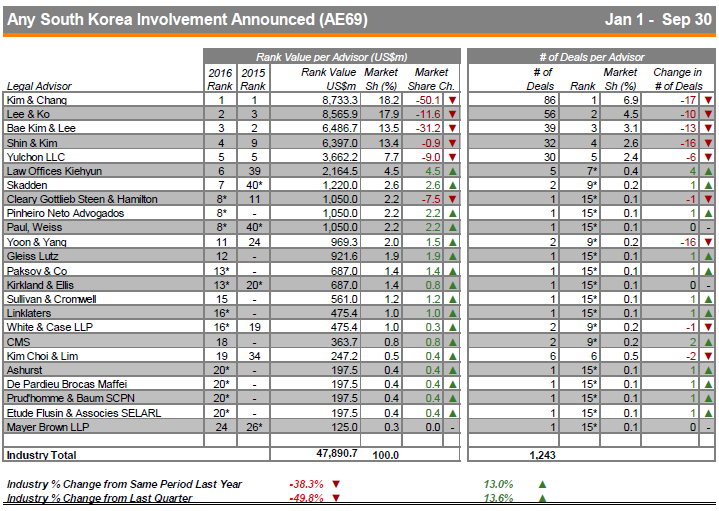The image size is (719, 511).
Task: Select the rank value 6,486.7
Action: pos(340,128)
